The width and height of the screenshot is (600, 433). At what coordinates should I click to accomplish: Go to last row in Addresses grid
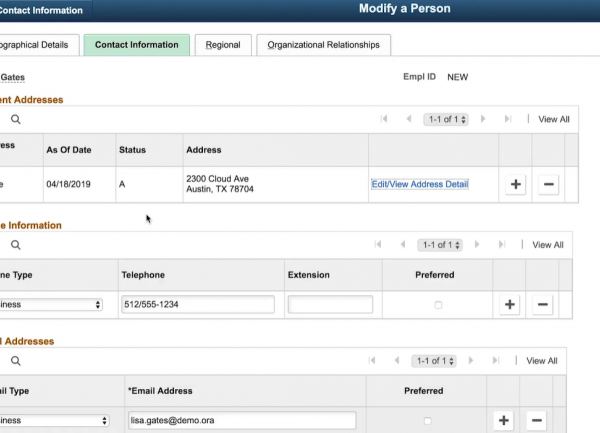[508, 119]
